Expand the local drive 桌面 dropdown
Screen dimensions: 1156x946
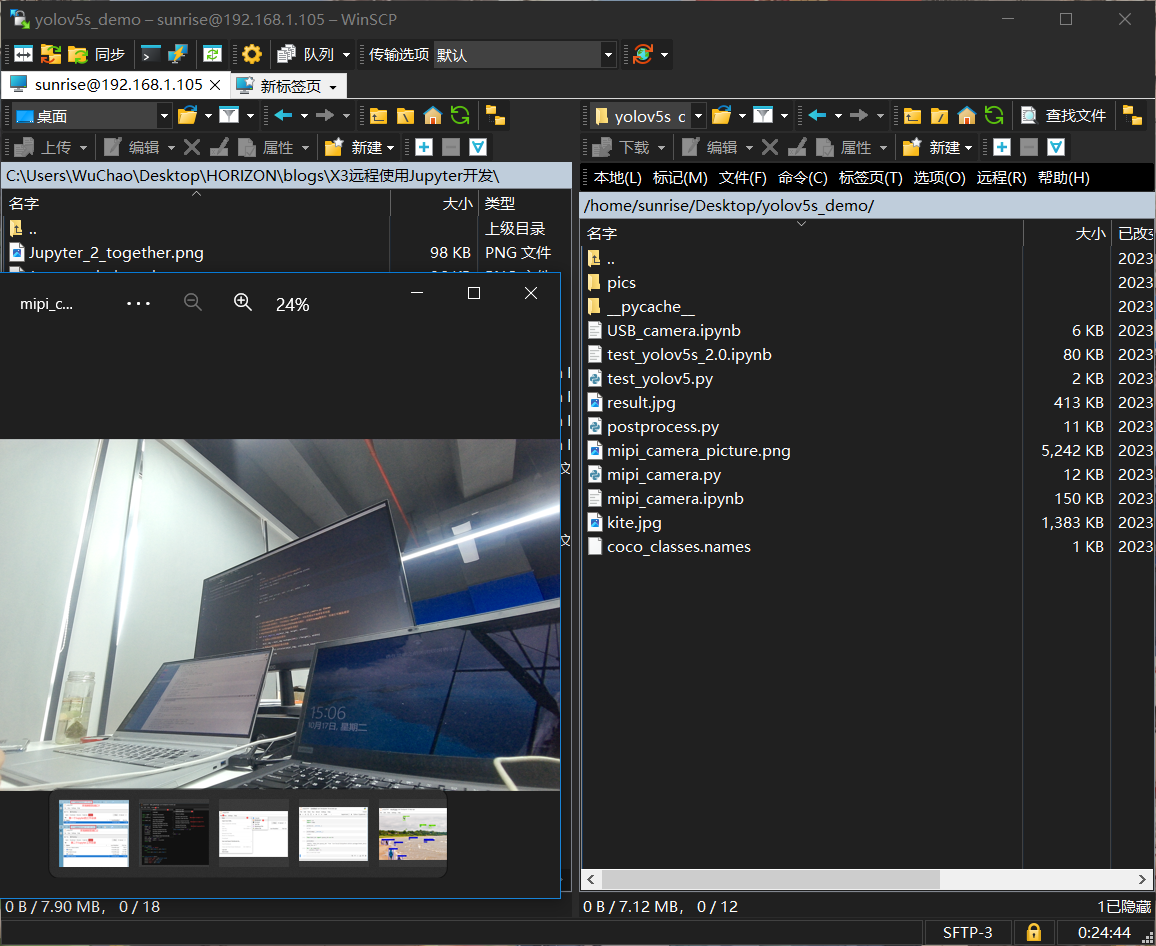(x=164, y=116)
